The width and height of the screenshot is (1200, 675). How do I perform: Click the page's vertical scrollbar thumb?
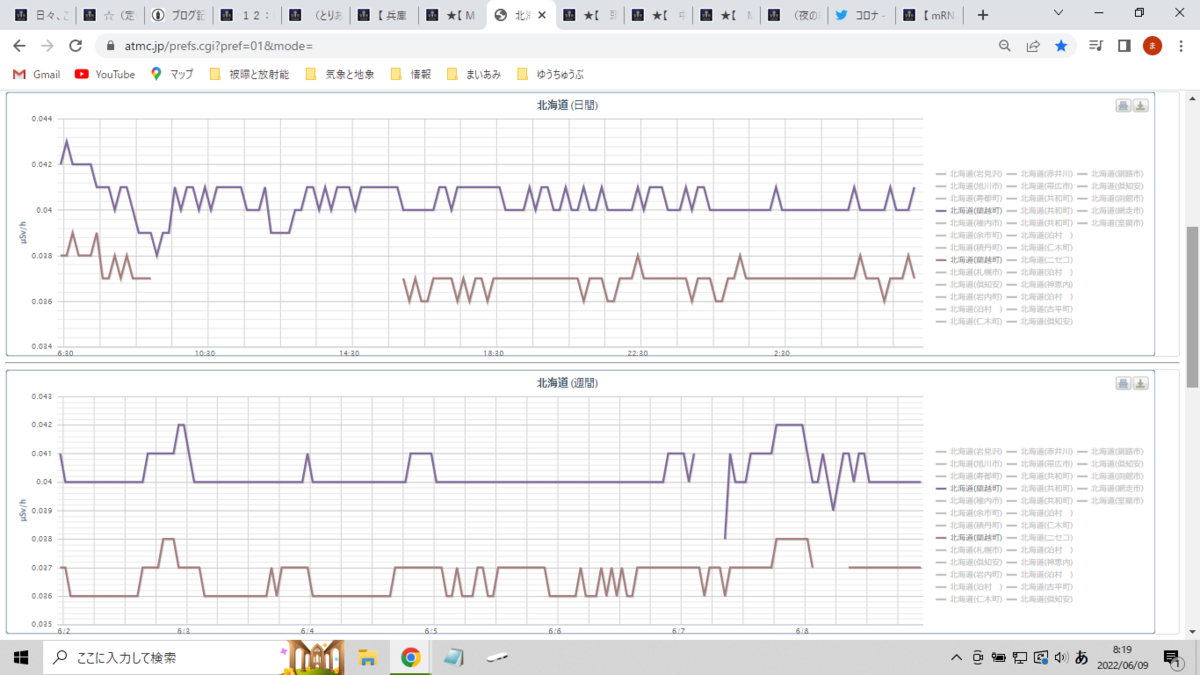click(1191, 307)
